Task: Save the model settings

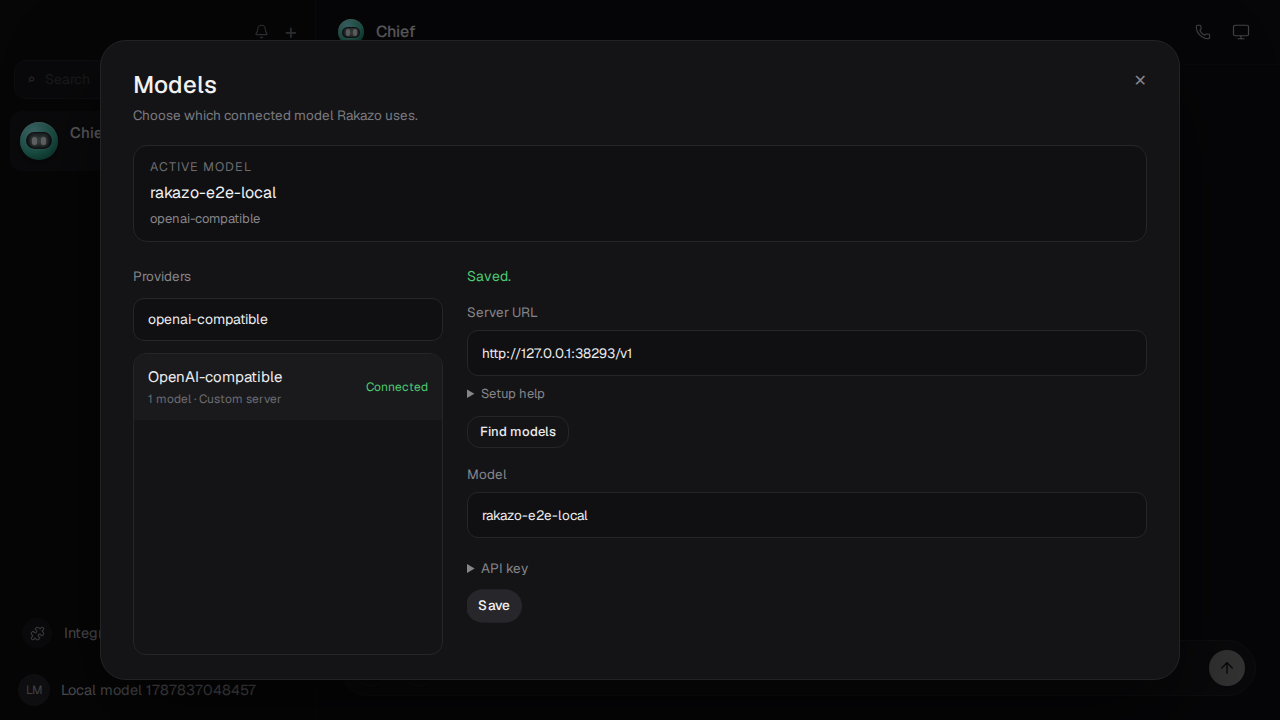Action: (494, 606)
